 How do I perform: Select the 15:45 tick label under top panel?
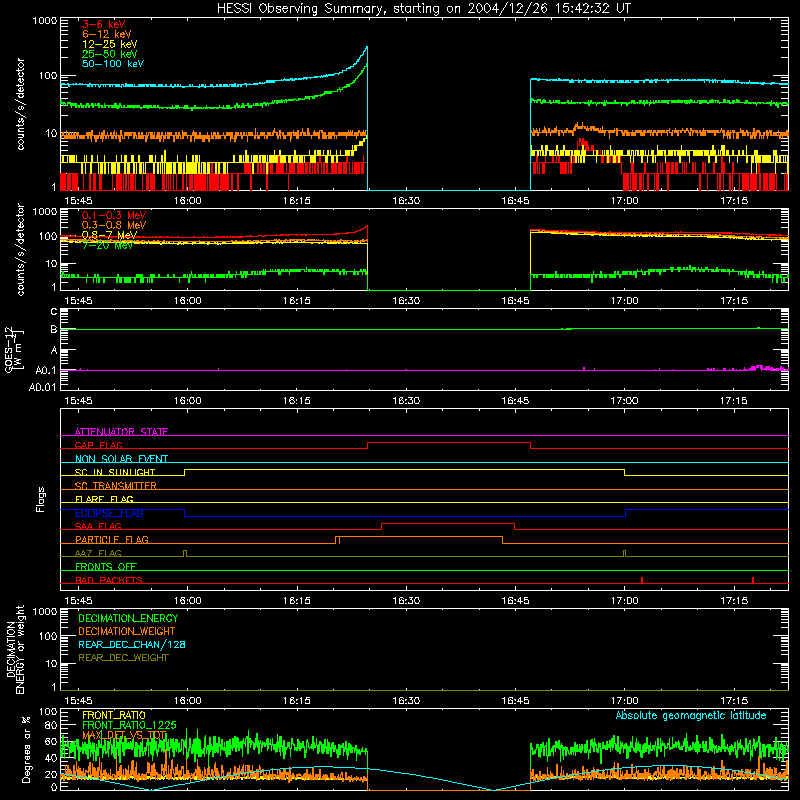(78, 201)
